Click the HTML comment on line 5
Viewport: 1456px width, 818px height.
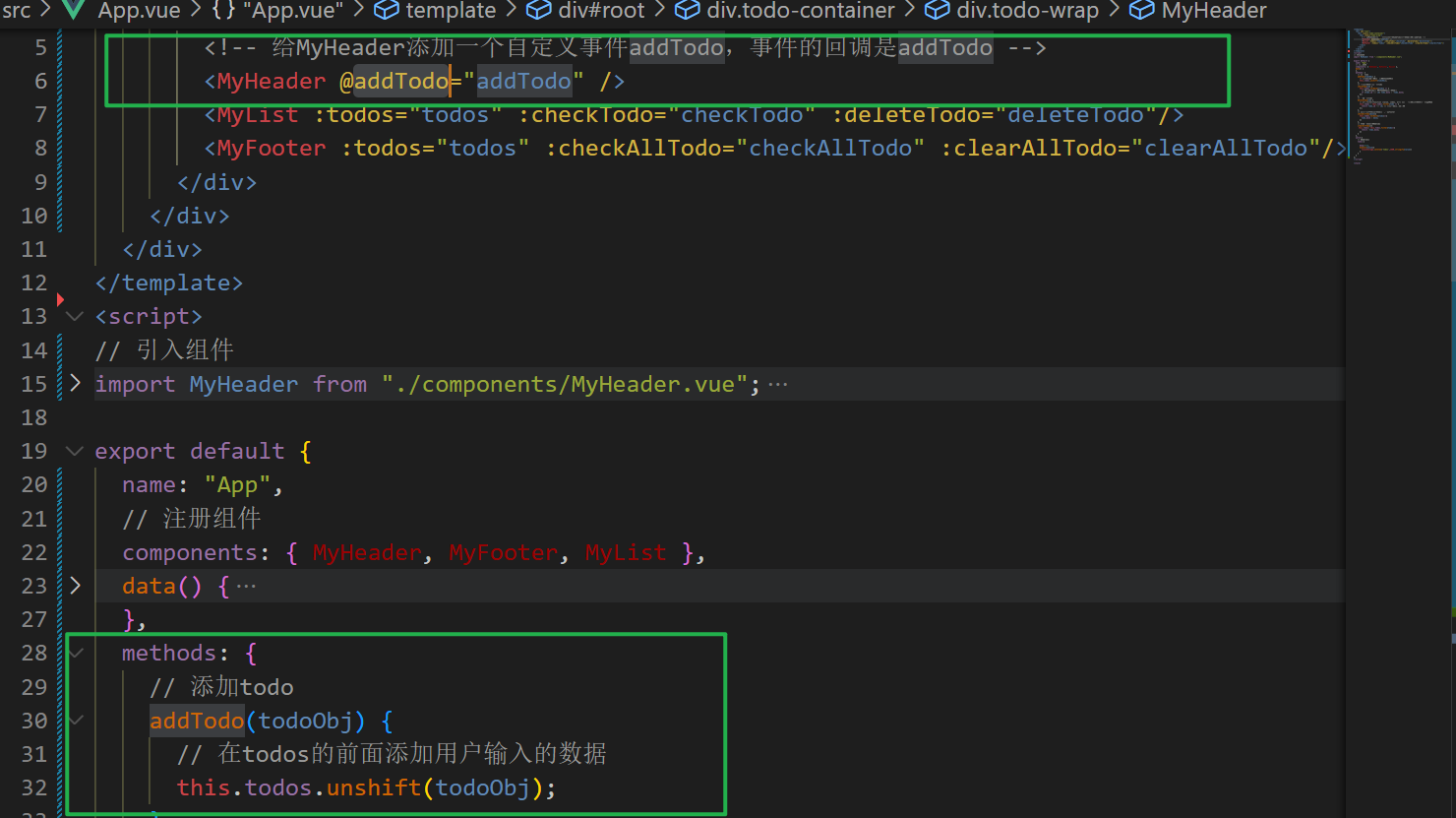pos(625,47)
